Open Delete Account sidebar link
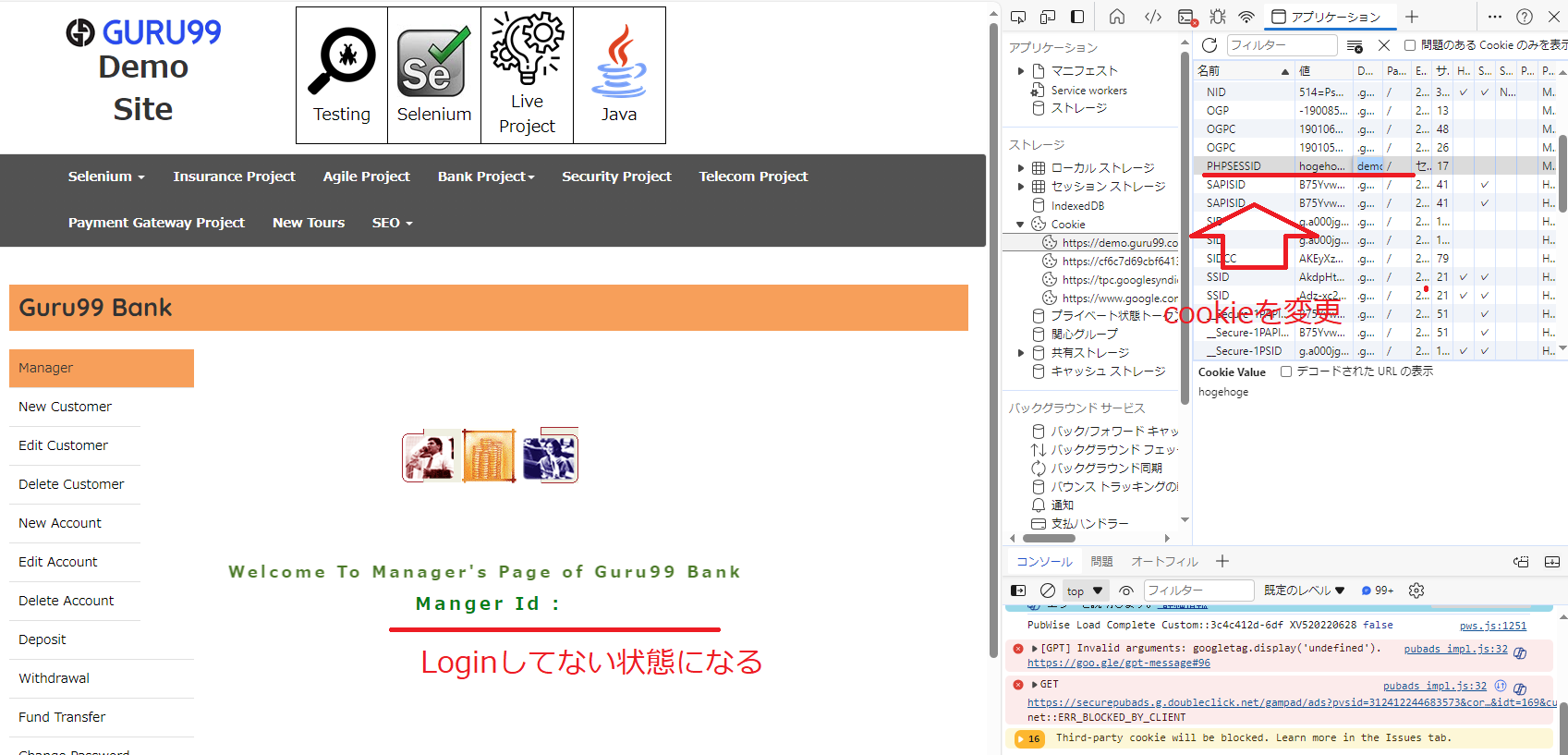1568x755 pixels. [66, 601]
